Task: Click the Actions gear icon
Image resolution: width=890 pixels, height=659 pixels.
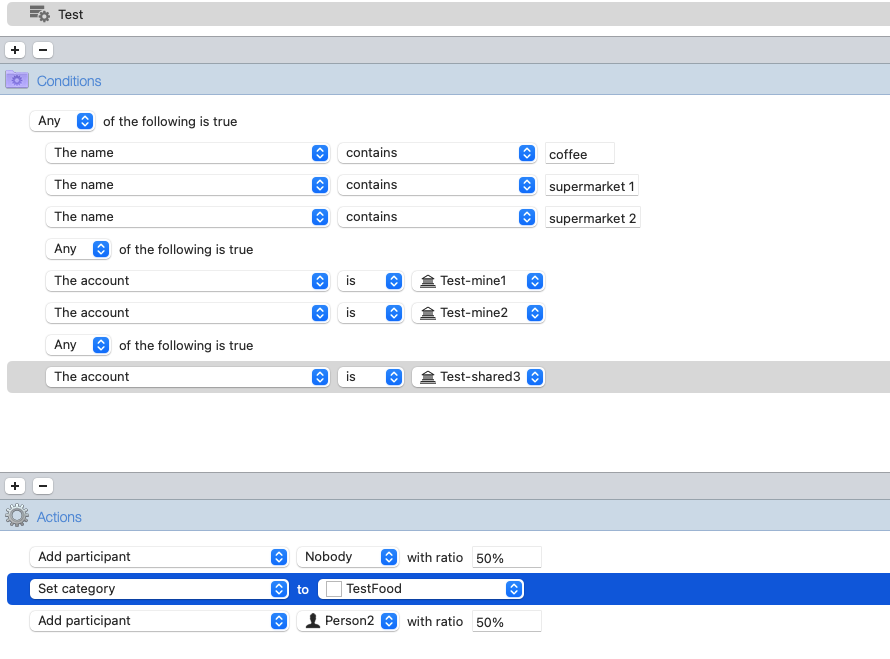Action: tap(17, 516)
